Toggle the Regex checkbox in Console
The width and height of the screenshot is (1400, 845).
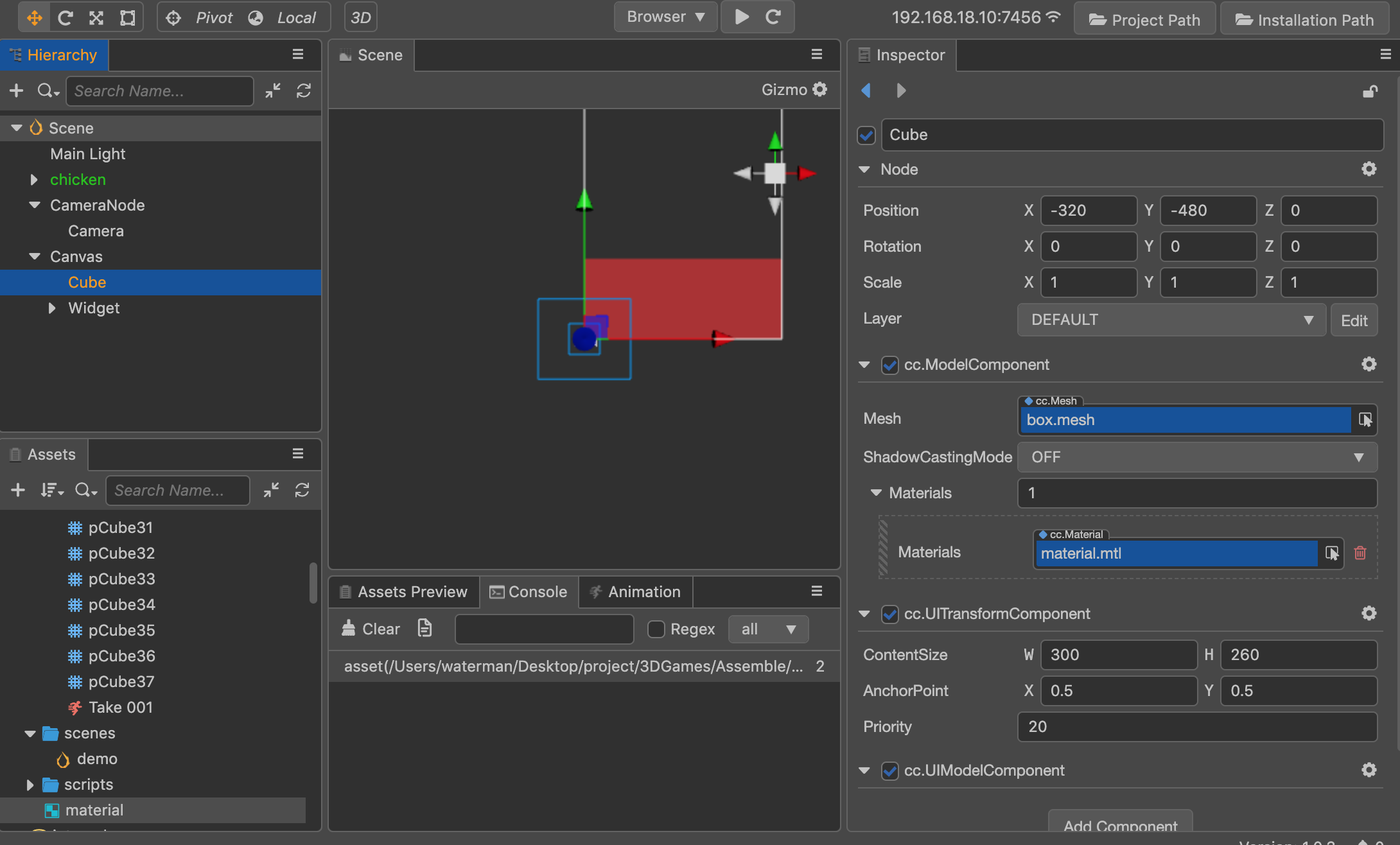point(656,629)
